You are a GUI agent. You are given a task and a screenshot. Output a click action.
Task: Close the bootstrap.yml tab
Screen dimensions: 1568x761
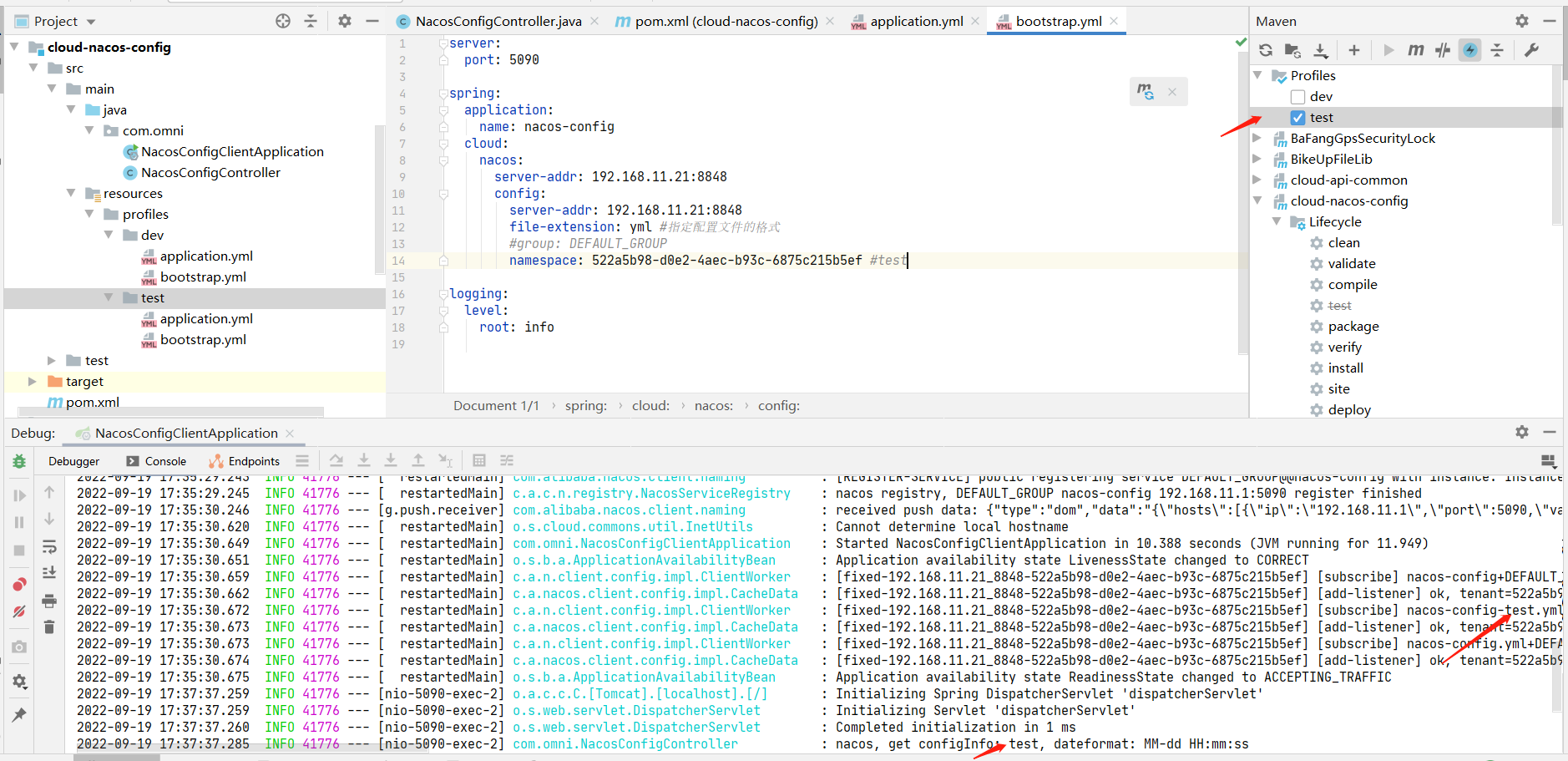[1114, 21]
